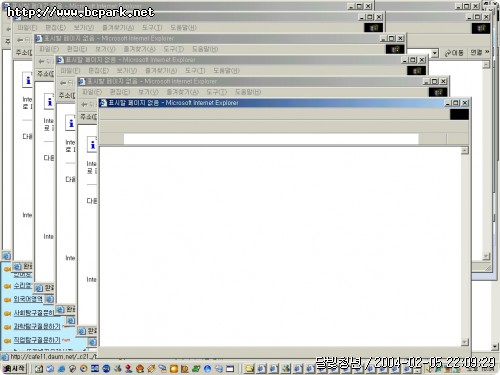This screenshot has width=500, height=375.
Task: Click the Back arrow in the window directly behind front window
Action: tap(85, 105)
